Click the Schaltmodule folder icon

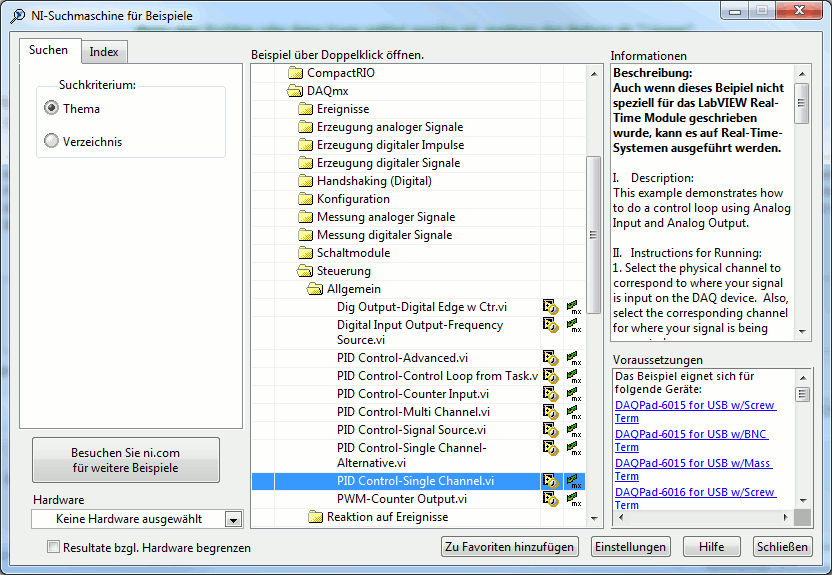tap(305, 253)
